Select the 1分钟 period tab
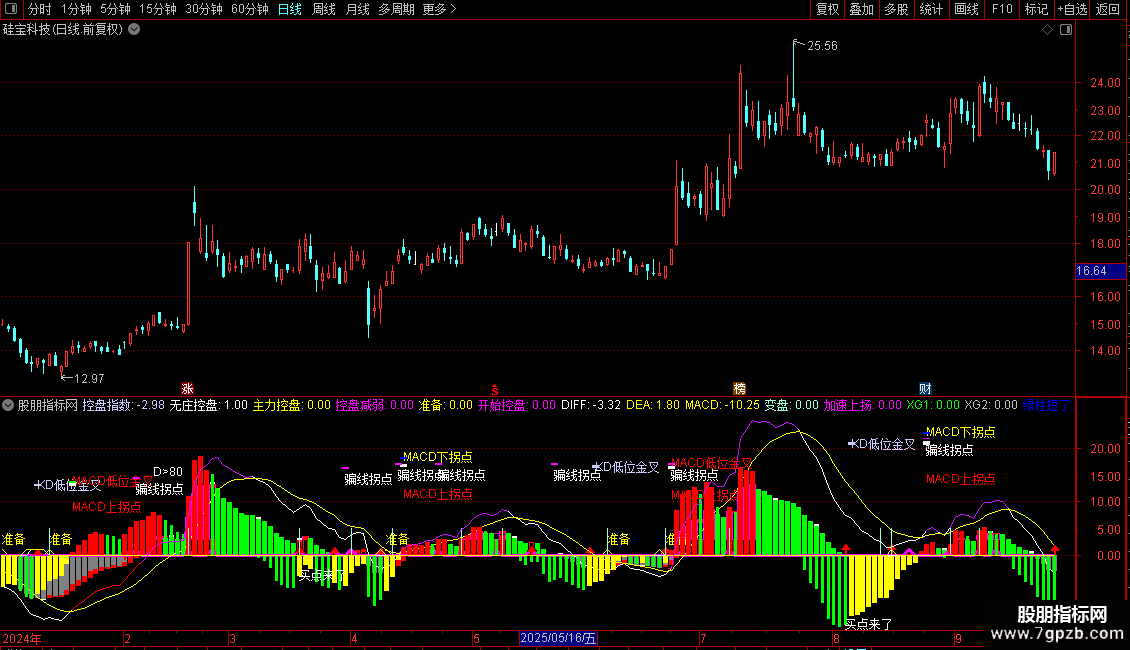This screenshot has height=650, width=1130. [76, 9]
